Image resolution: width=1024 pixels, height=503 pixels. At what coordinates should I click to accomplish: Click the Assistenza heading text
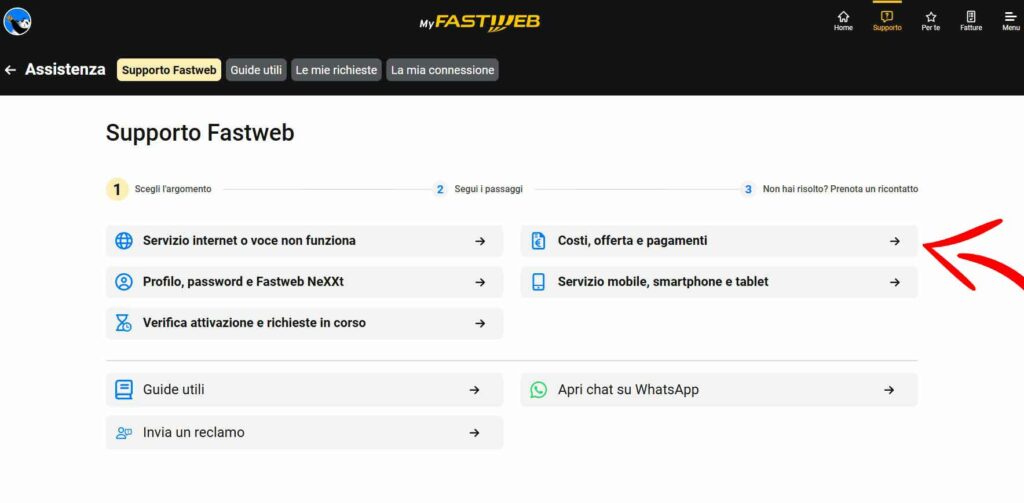click(65, 70)
